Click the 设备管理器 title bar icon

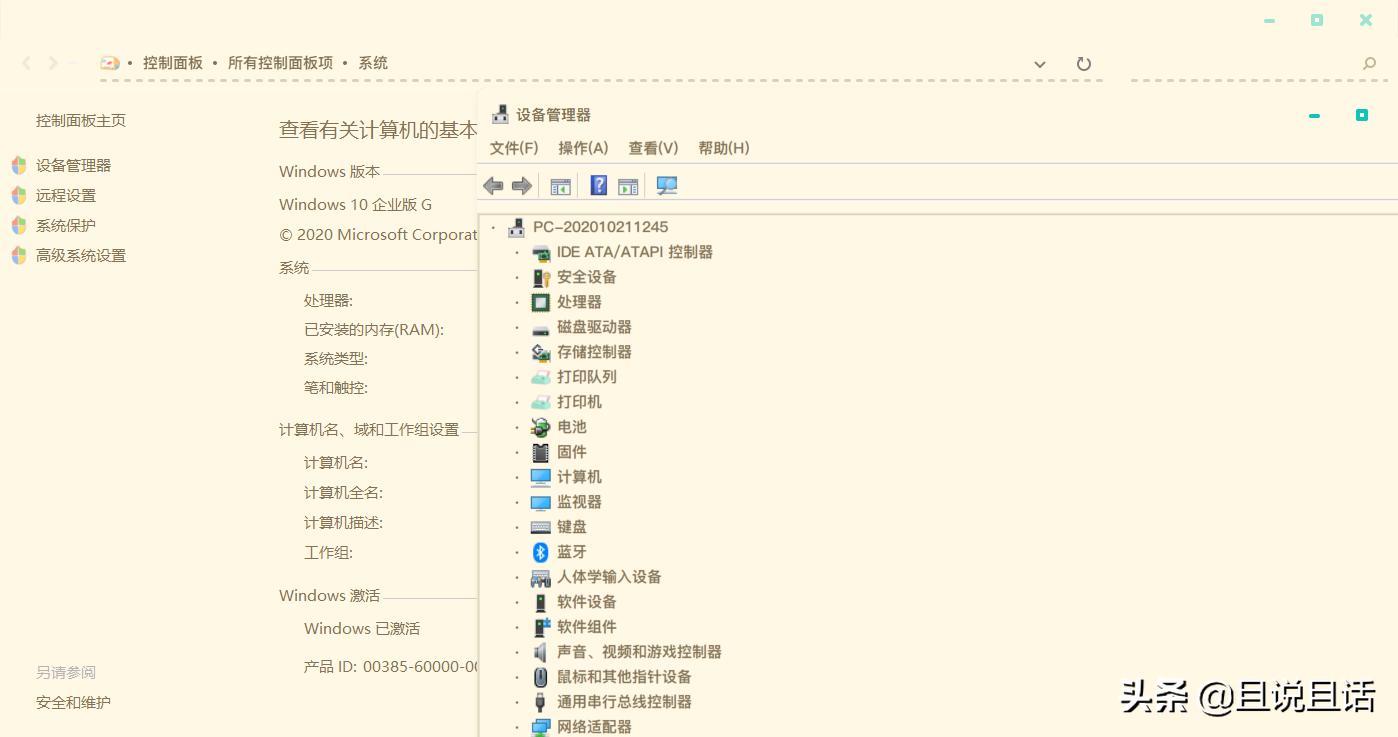point(501,115)
